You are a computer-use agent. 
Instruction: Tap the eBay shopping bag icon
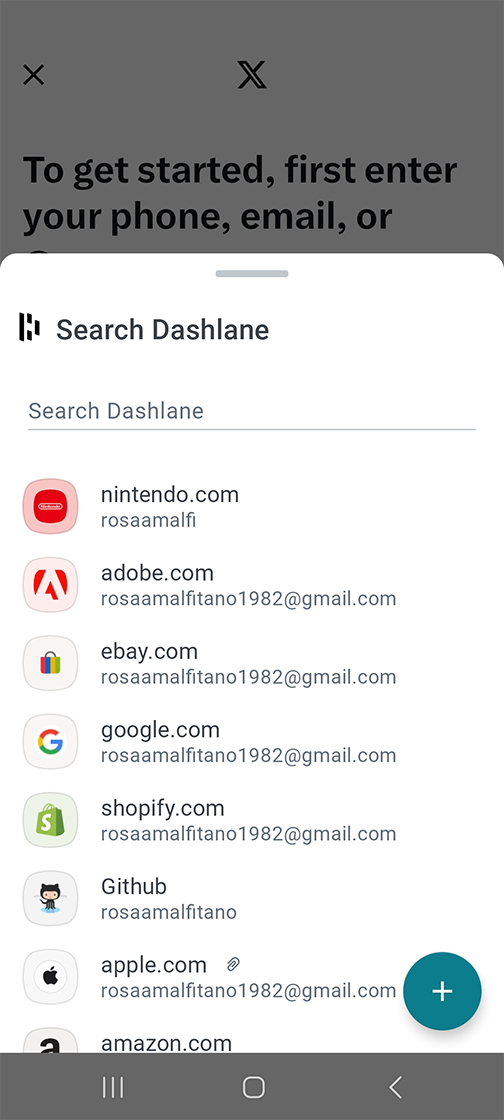[50, 663]
